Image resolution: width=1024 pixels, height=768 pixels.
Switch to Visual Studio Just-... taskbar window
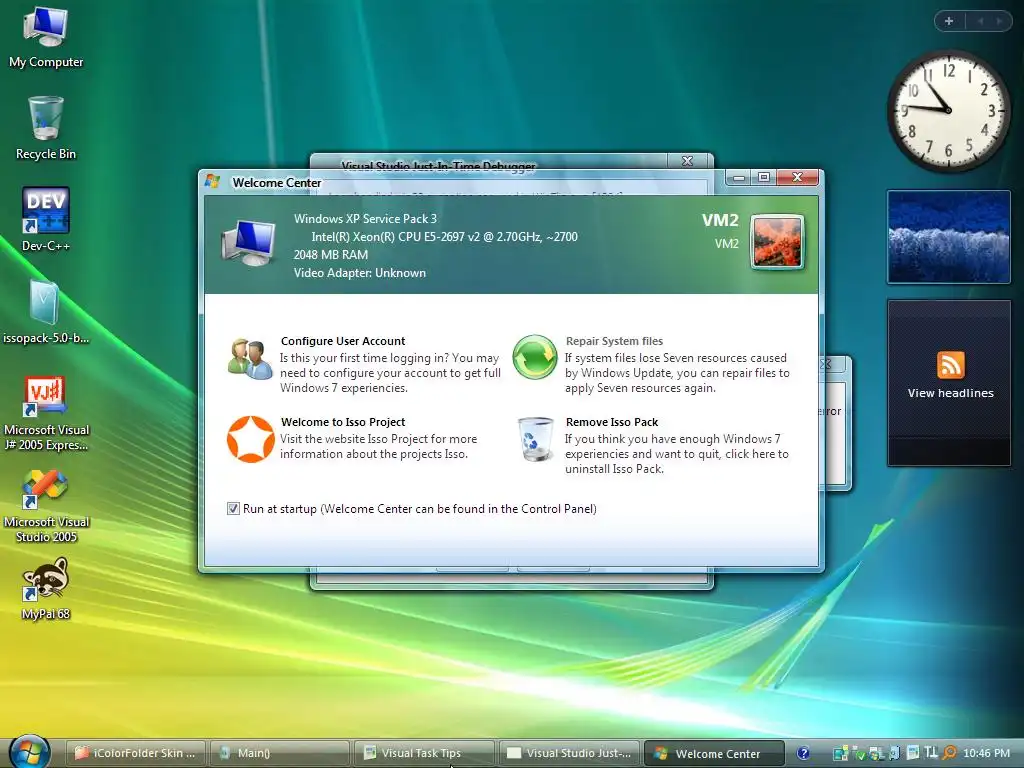tap(568, 753)
